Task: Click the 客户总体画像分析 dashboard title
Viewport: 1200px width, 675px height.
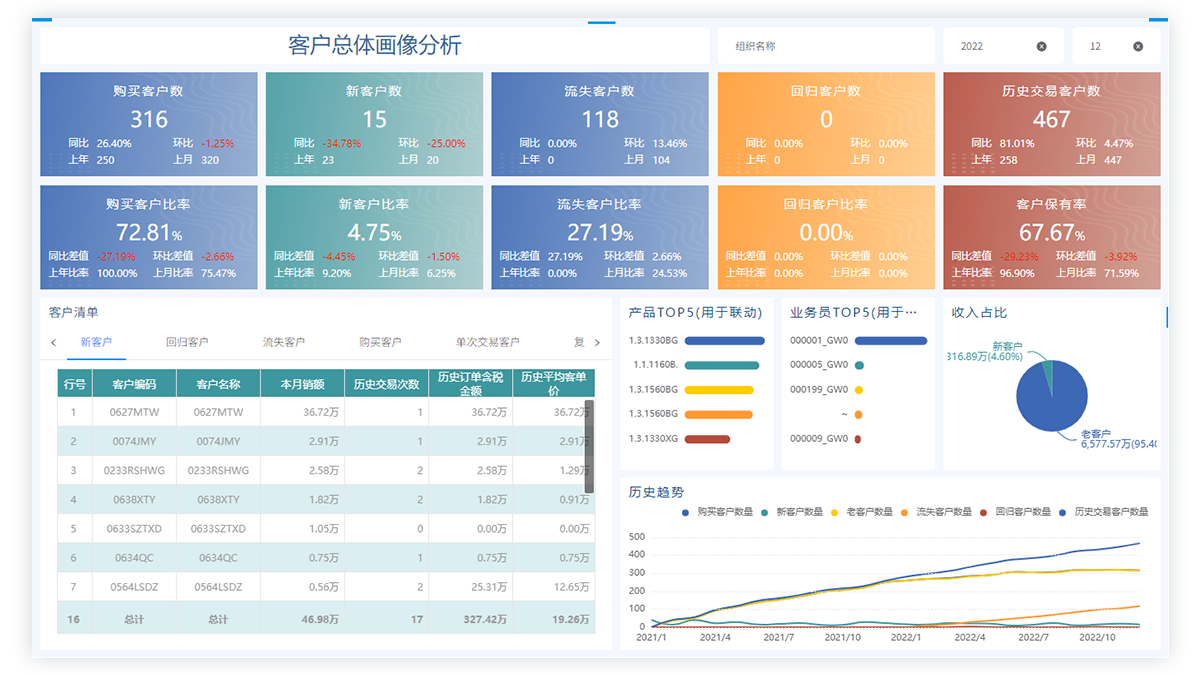Action: coord(374,45)
